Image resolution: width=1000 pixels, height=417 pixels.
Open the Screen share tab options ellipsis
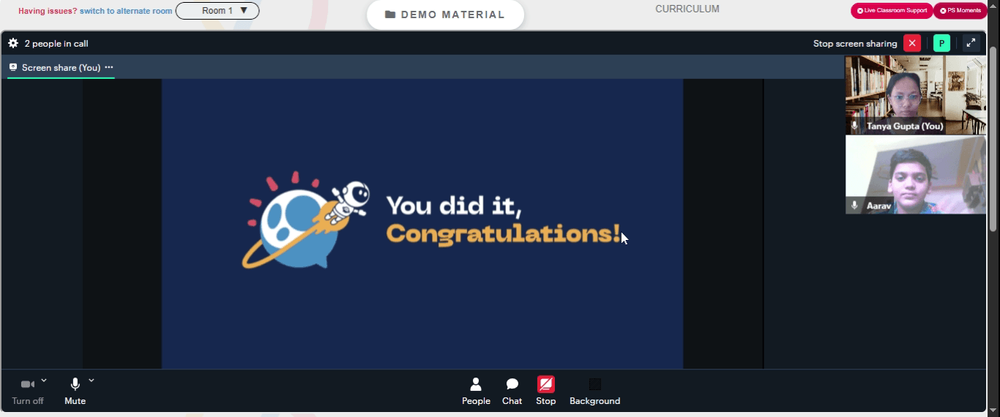pos(109,67)
